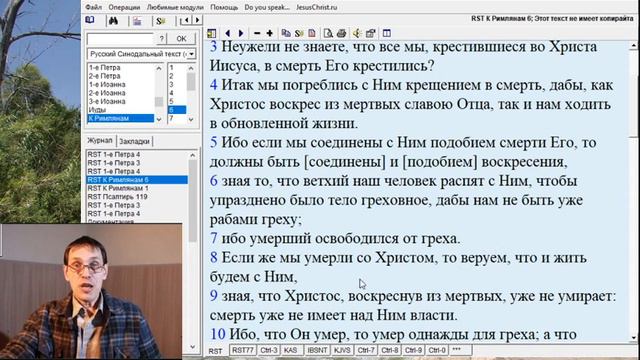Screen dimensions: 640x360
Task: Click the two-column view icon
Action: 387,33
